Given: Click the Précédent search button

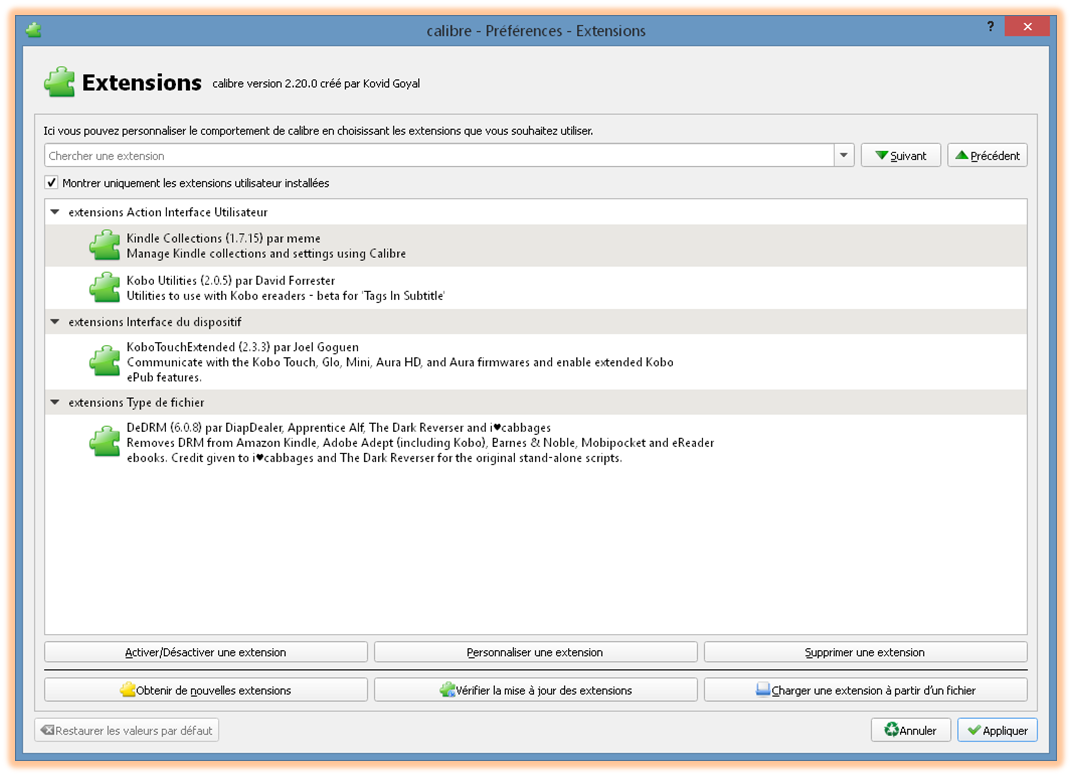Looking at the screenshot, I should tap(987, 155).
